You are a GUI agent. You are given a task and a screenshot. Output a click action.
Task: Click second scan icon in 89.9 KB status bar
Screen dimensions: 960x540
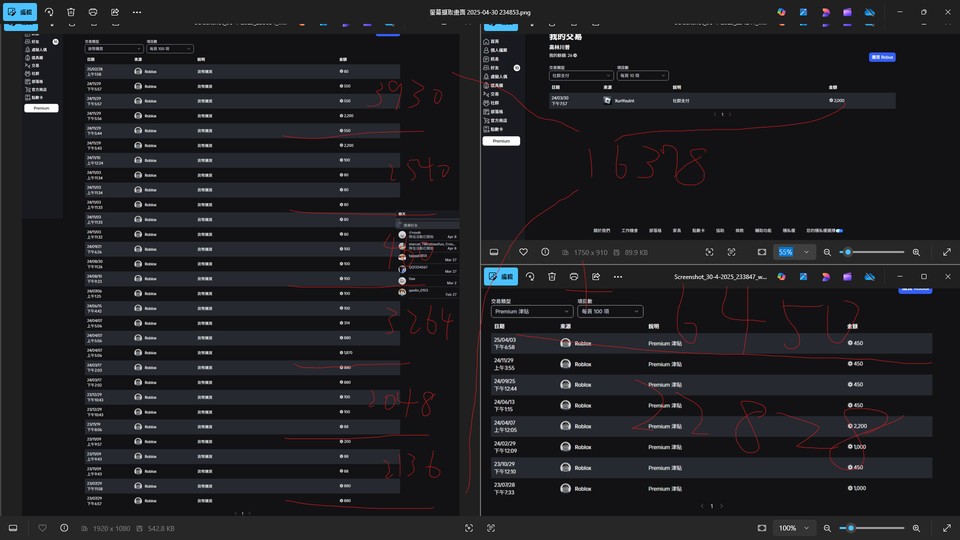coord(732,252)
